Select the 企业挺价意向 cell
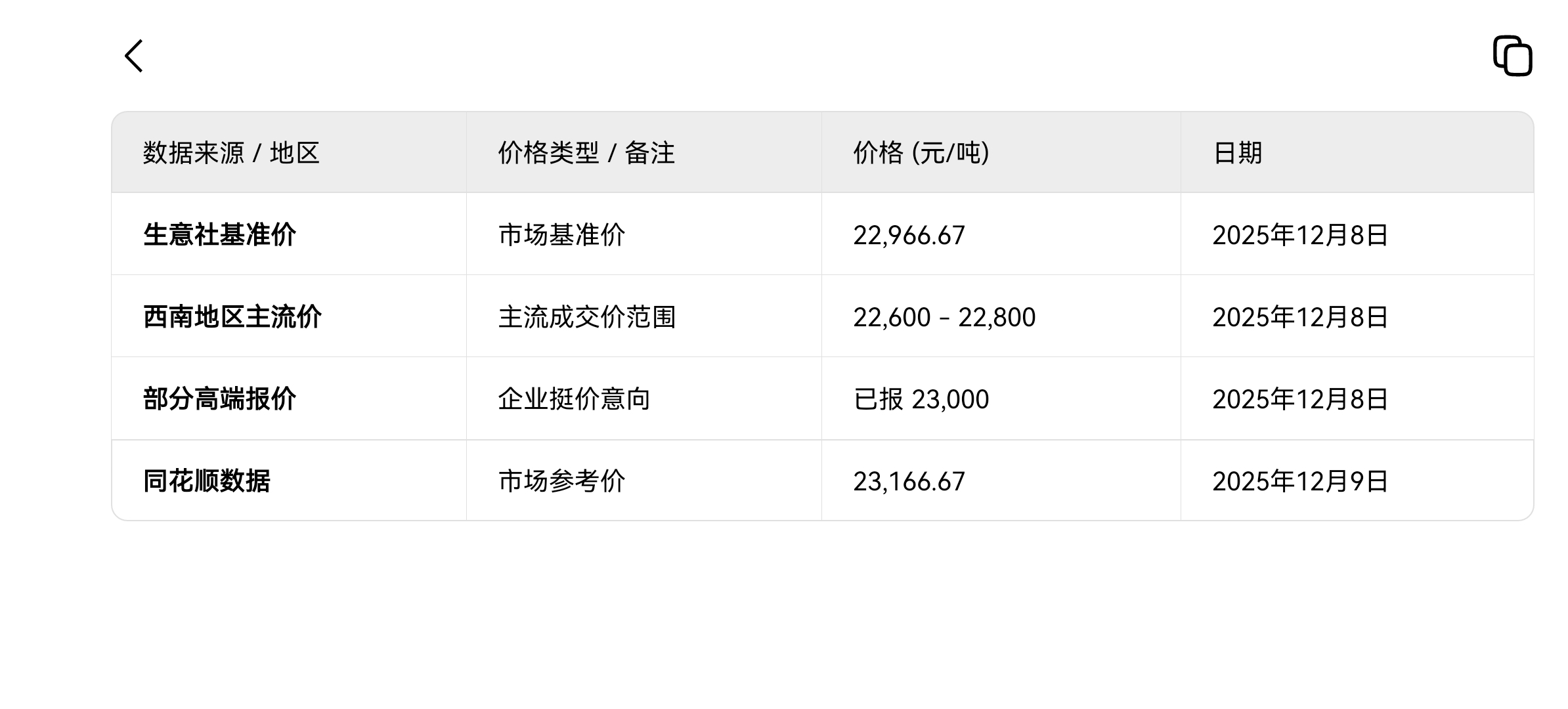Screen dimensions: 1568x709 click(x=574, y=399)
